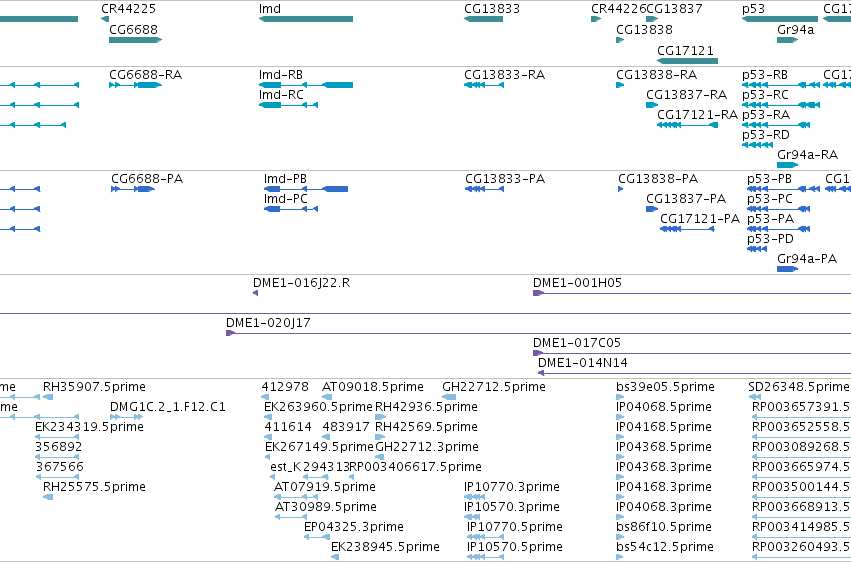
Task: Click the p53 gene label
Action: tap(753, 9)
